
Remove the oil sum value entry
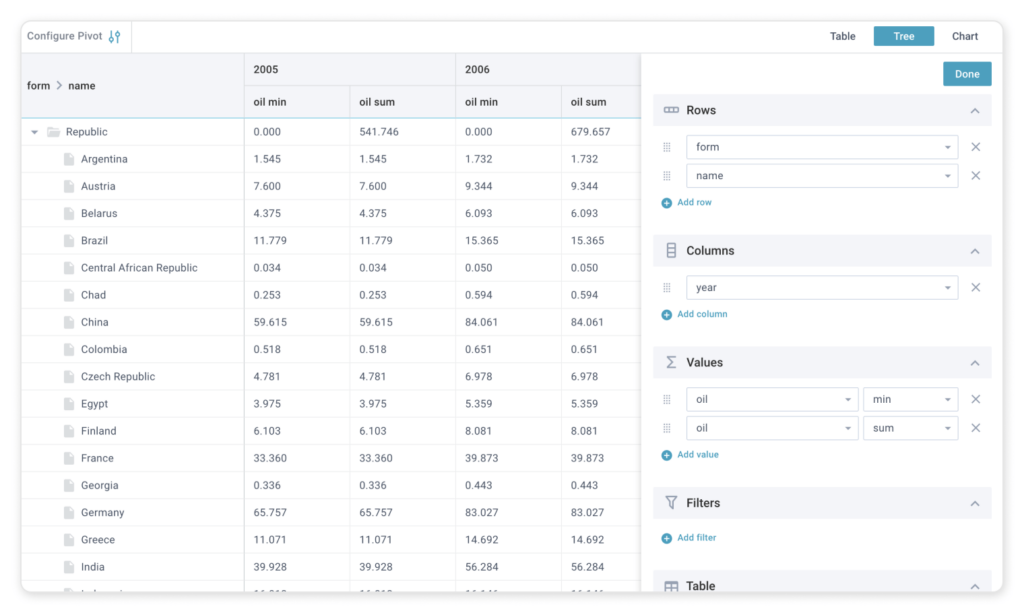click(975, 428)
